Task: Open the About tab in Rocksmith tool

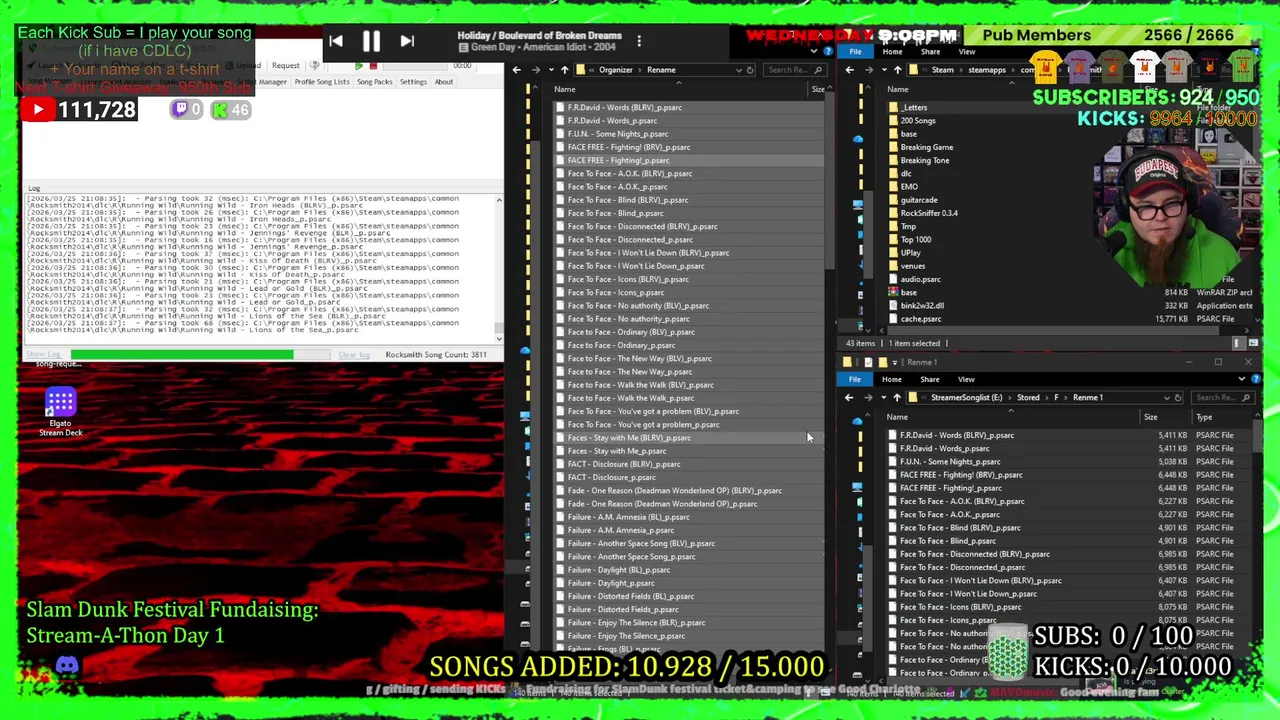Action: 444,82
